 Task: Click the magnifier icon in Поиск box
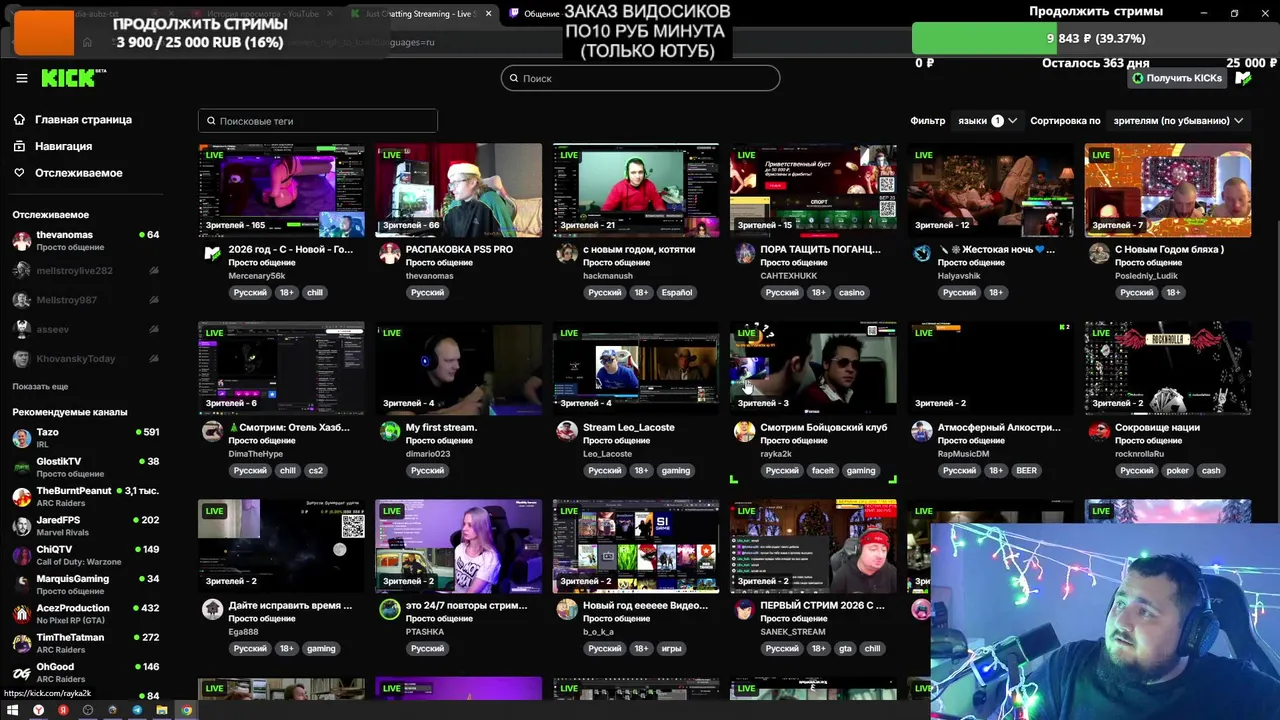click(514, 78)
